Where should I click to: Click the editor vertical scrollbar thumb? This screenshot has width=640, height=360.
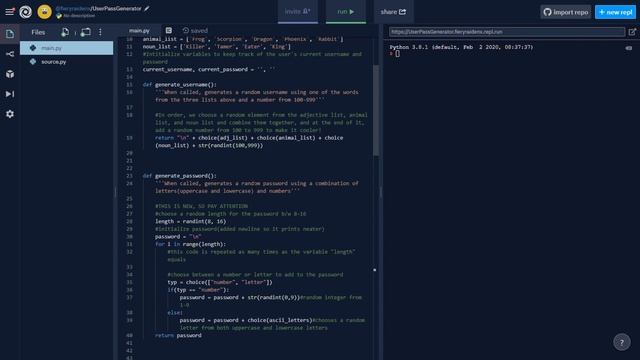(x=376, y=110)
